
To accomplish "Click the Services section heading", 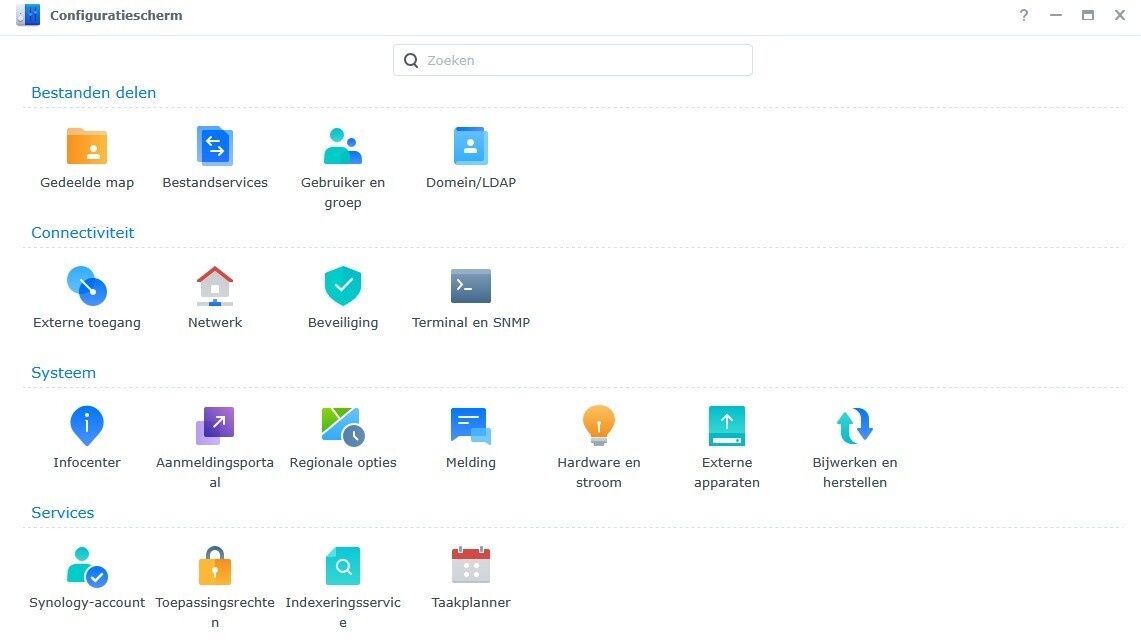I will [x=63, y=512].
